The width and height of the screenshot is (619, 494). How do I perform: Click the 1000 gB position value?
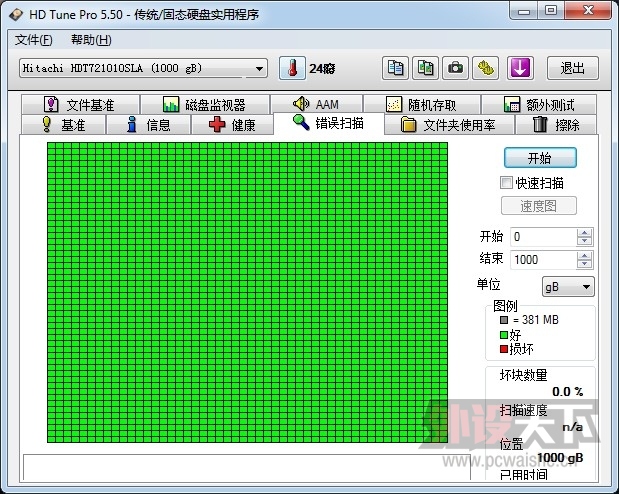[561, 458]
